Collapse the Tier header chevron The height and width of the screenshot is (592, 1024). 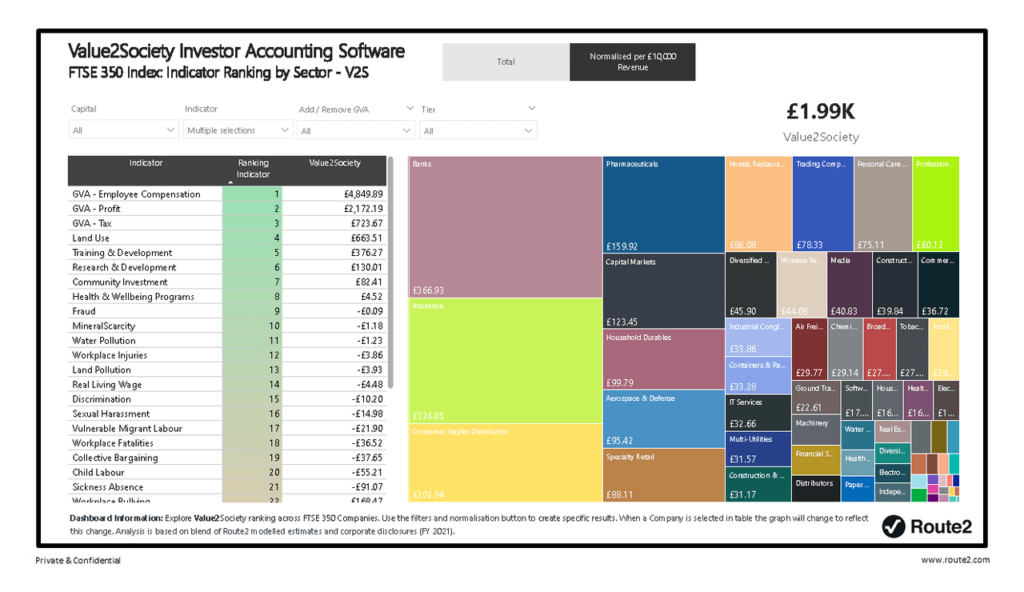pyautogui.click(x=532, y=108)
